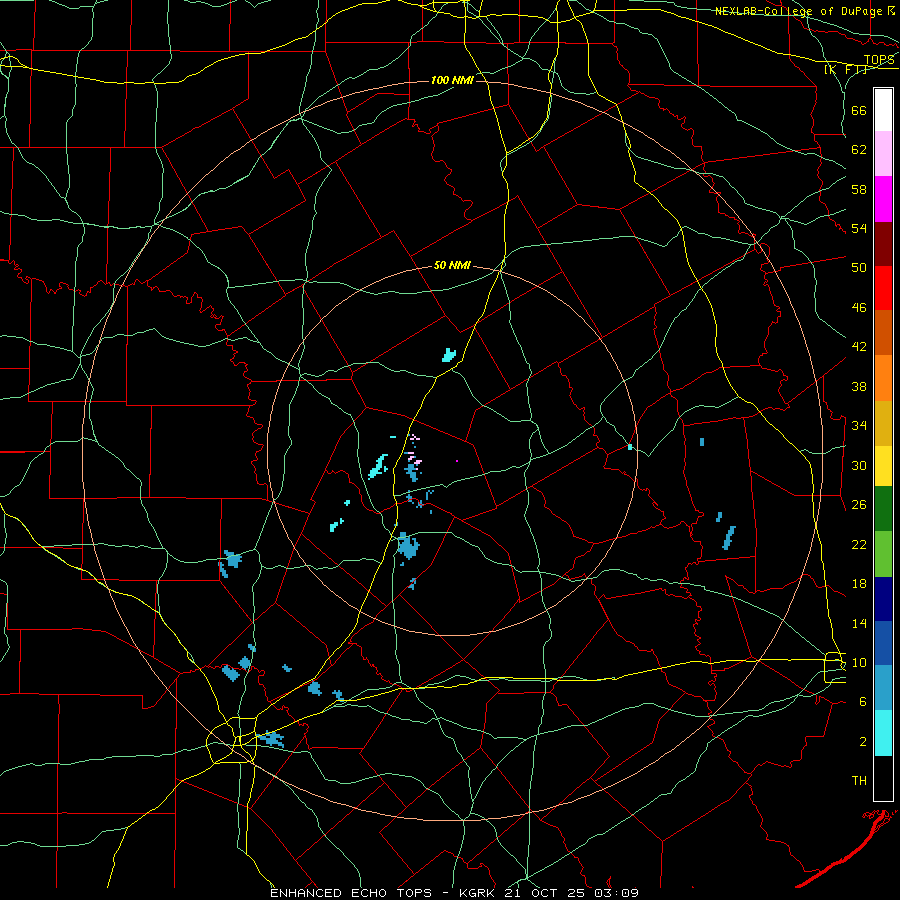This screenshot has width=900, height=900.
Task: Click the '50' value on the scale
Action: pos(859,268)
